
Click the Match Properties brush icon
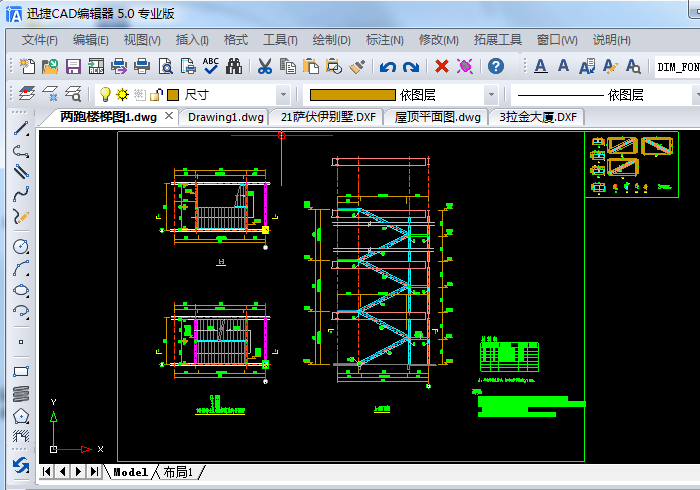[x=357, y=66]
